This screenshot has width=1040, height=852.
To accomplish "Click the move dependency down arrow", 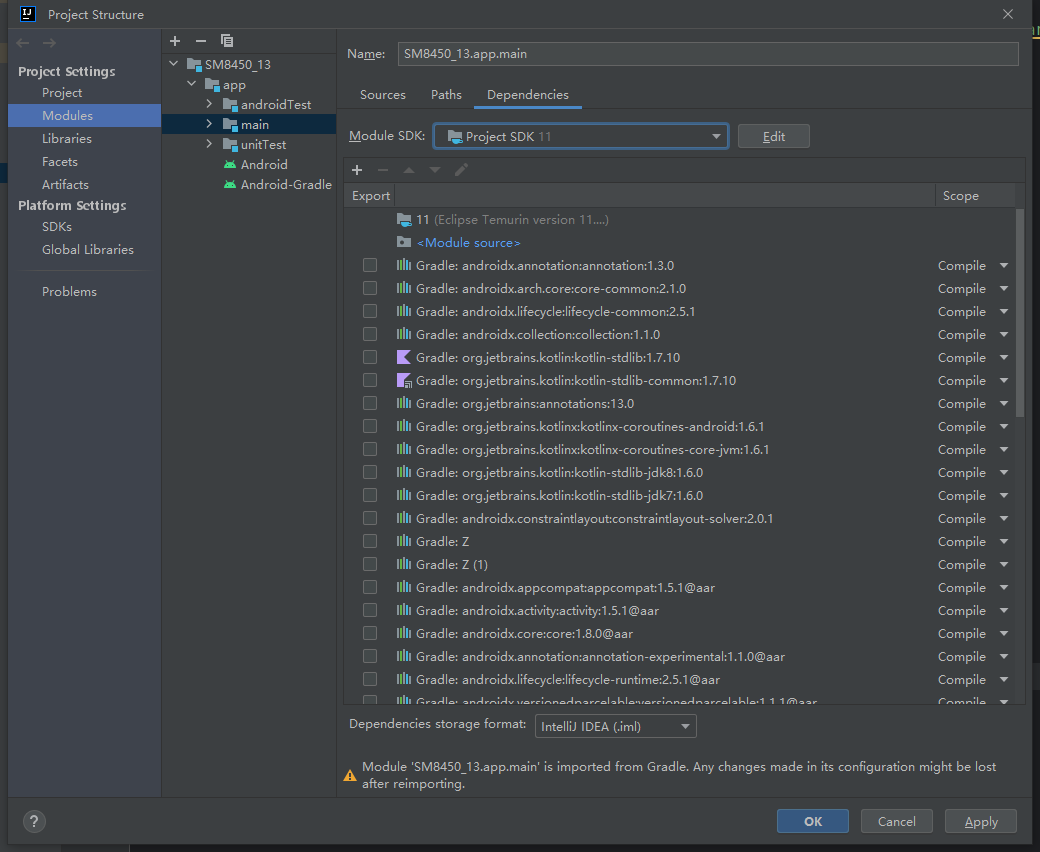I will (x=435, y=170).
